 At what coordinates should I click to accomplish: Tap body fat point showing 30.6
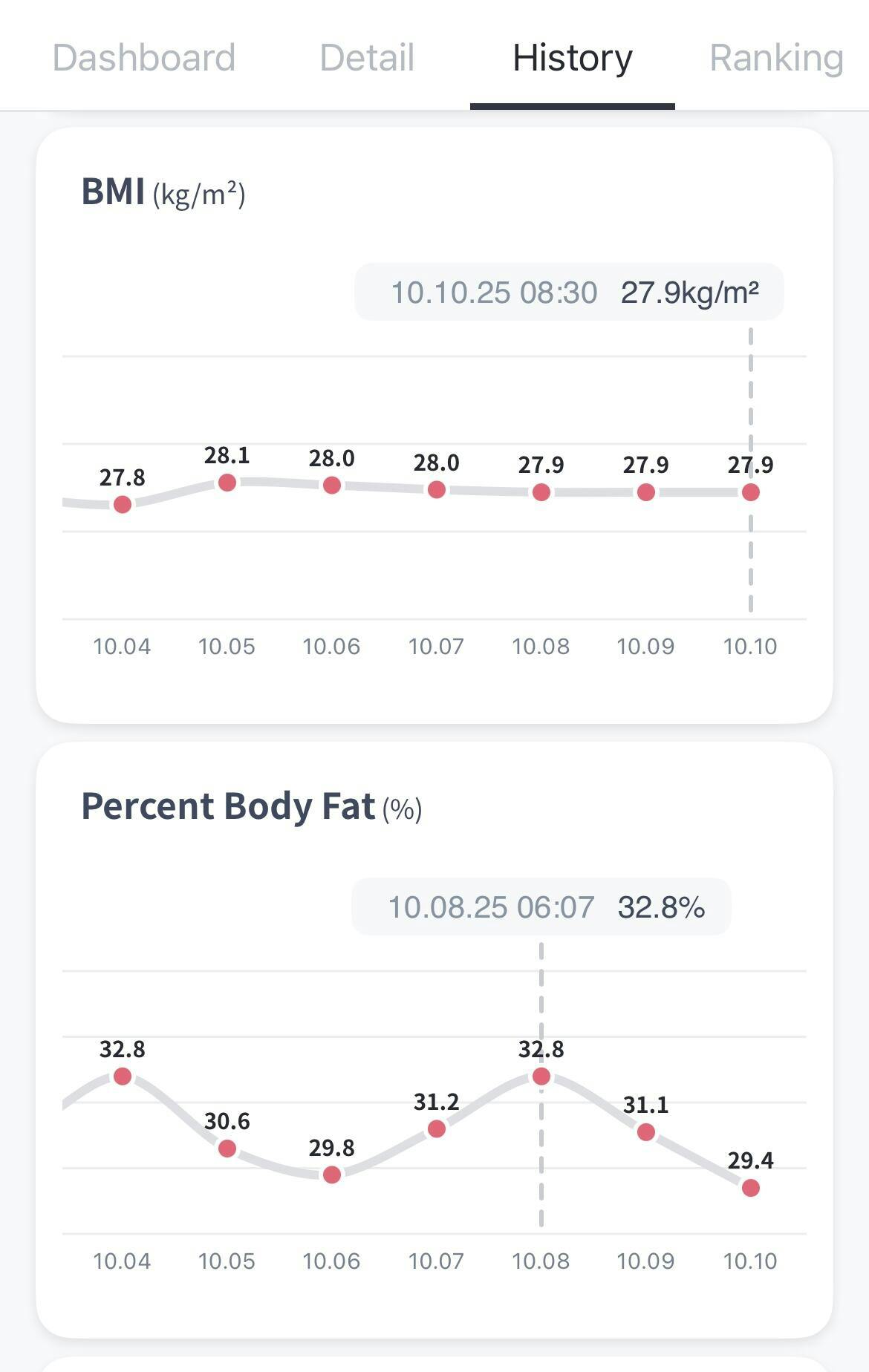[x=227, y=1149]
